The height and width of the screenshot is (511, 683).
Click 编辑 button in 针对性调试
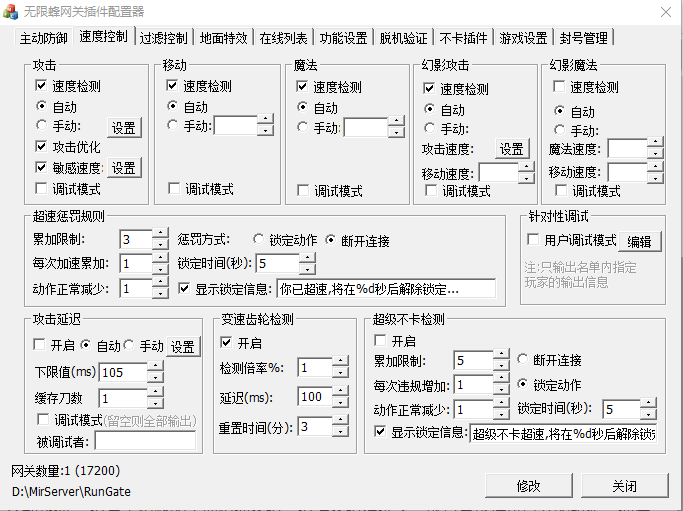(639, 241)
